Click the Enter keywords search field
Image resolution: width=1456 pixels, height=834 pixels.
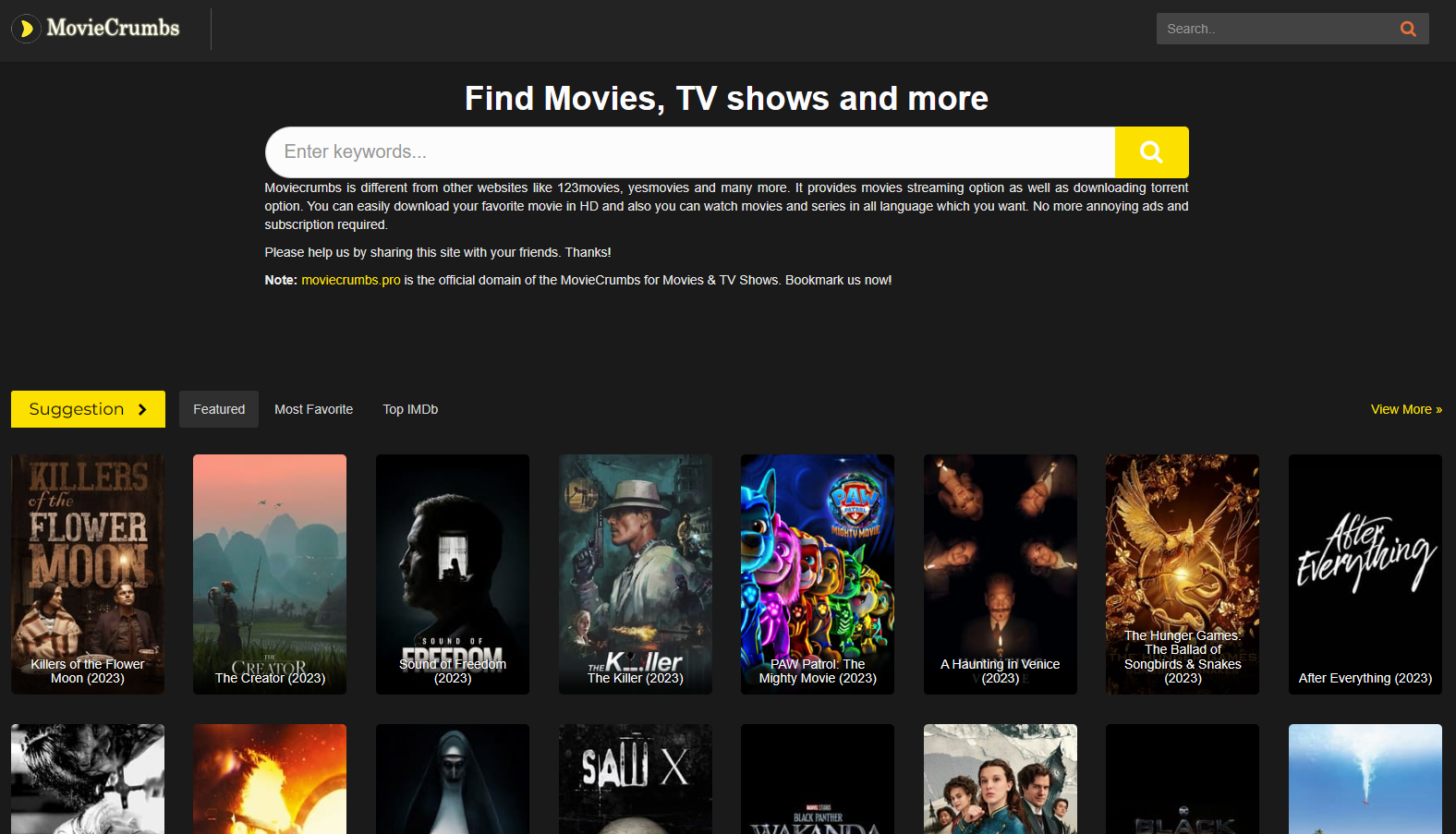click(689, 152)
